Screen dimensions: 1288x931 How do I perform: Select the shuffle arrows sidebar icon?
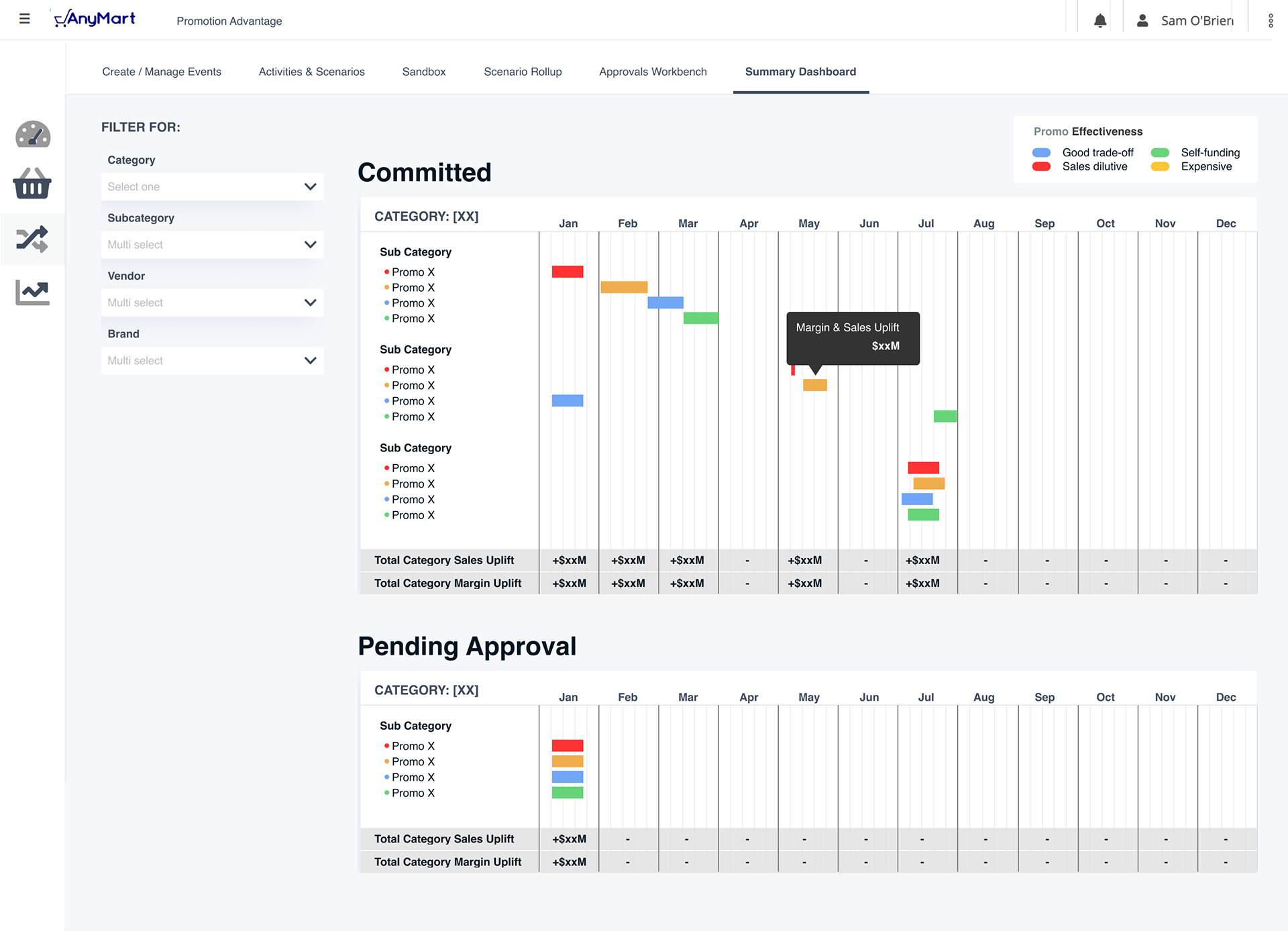pos(32,239)
